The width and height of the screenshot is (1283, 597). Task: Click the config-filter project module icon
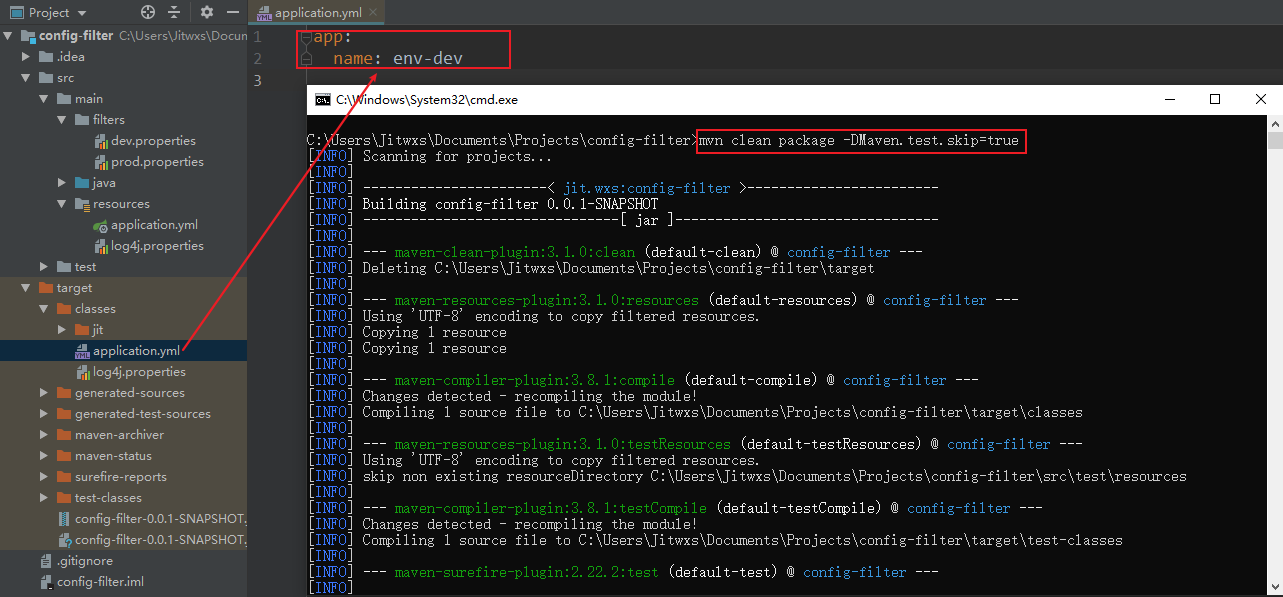click(28, 36)
